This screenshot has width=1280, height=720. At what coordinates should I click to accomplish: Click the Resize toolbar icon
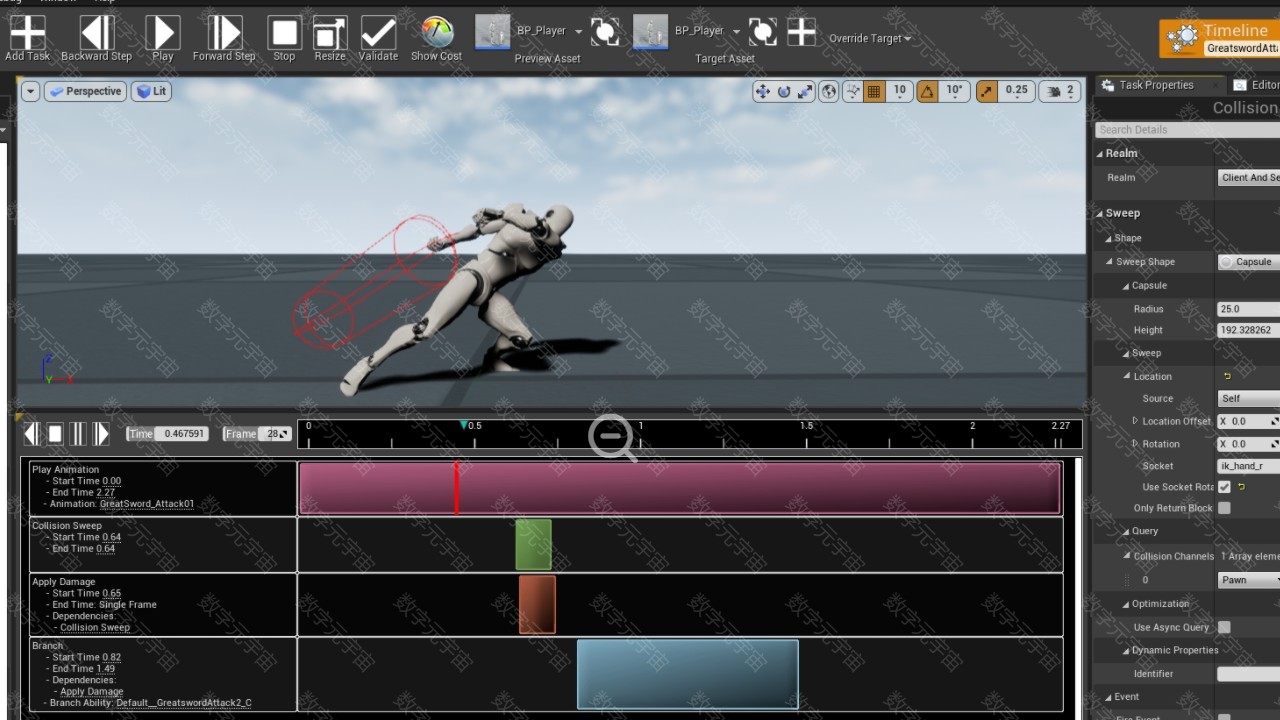point(330,36)
